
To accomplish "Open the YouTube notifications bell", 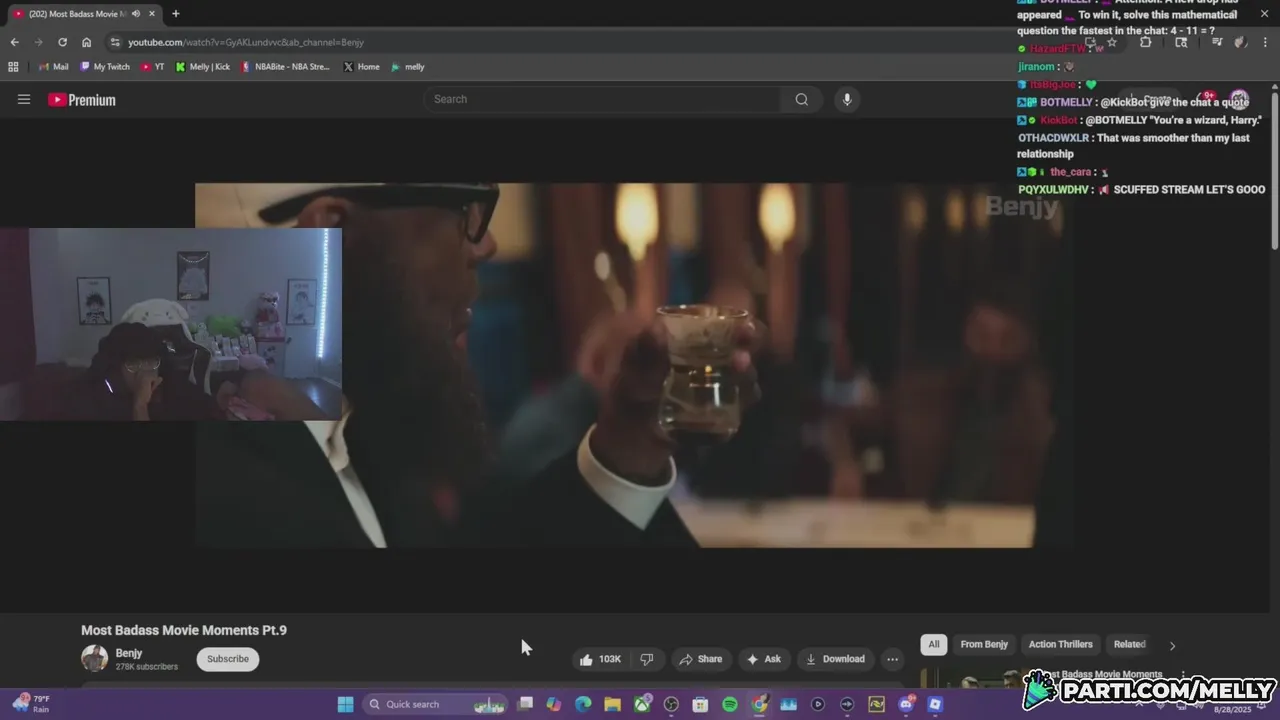I will tap(1205, 99).
